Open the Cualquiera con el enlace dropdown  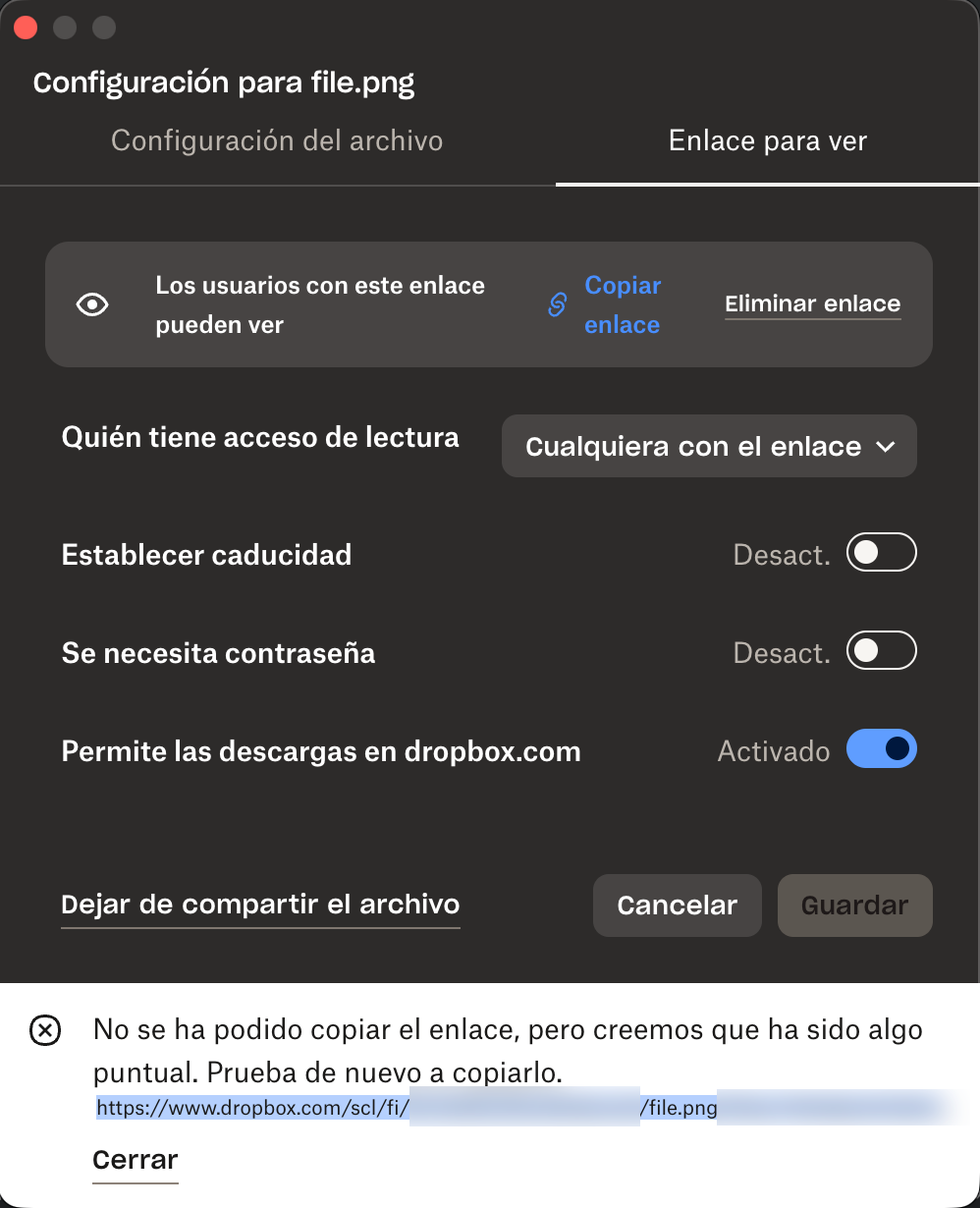coord(709,447)
